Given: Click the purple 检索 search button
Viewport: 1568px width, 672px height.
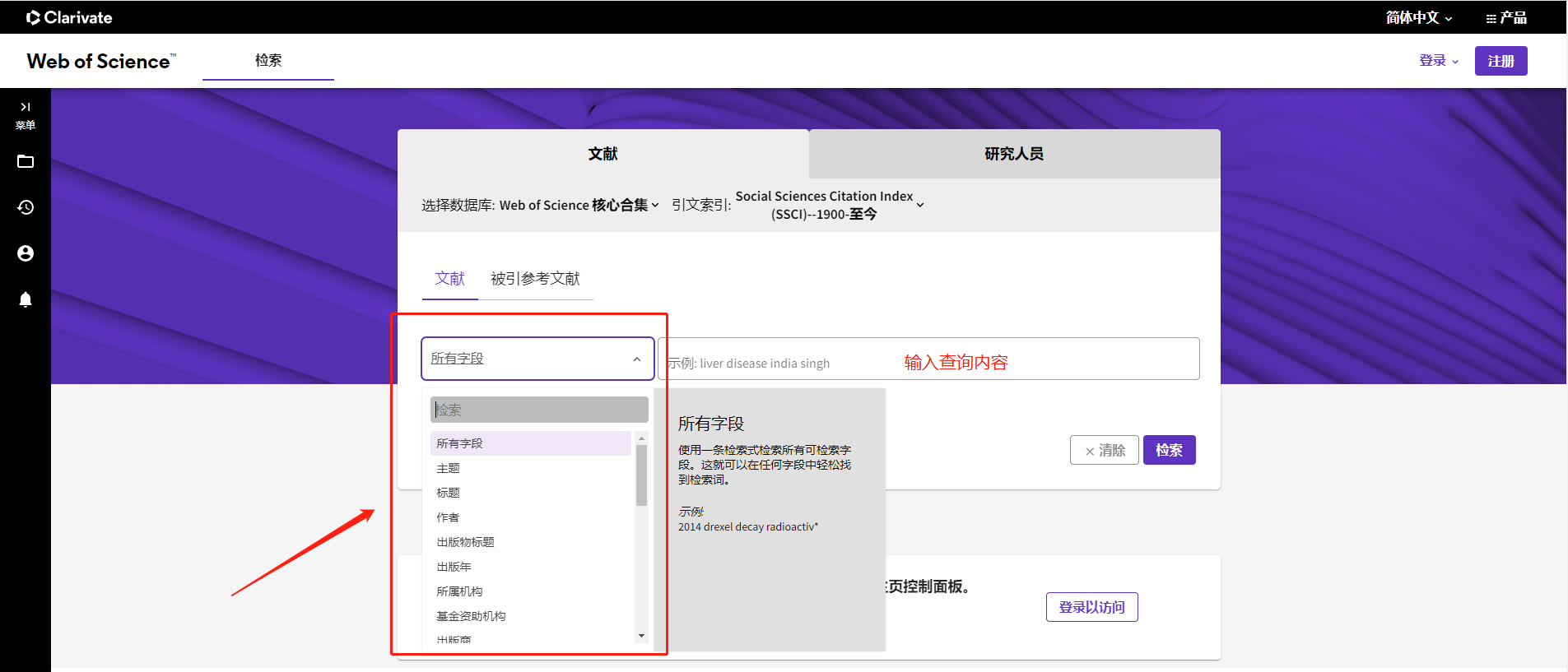Looking at the screenshot, I should [x=1169, y=450].
